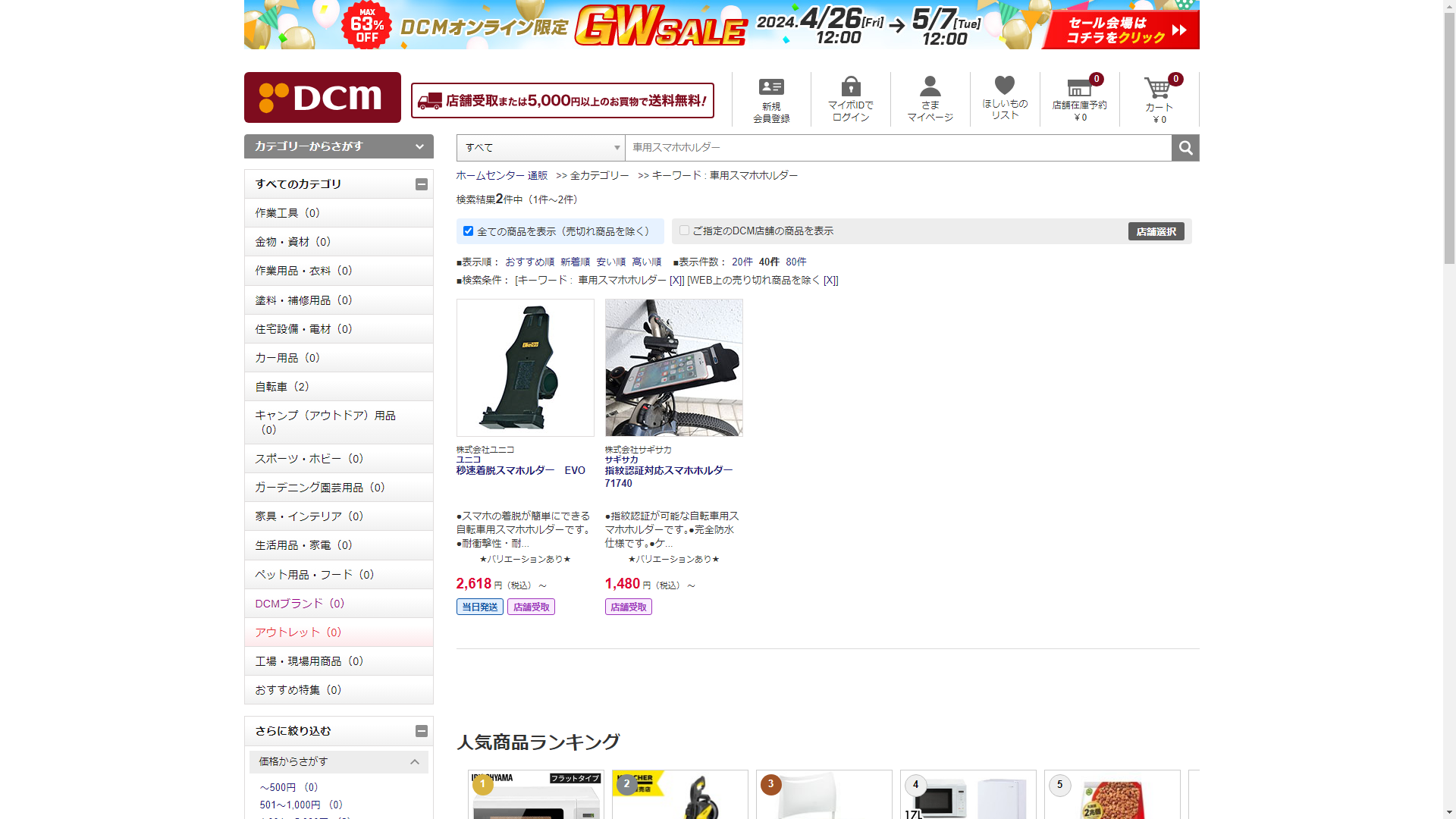Select 自転車 (2) category
The width and height of the screenshot is (1456, 819).
point(281,387)
